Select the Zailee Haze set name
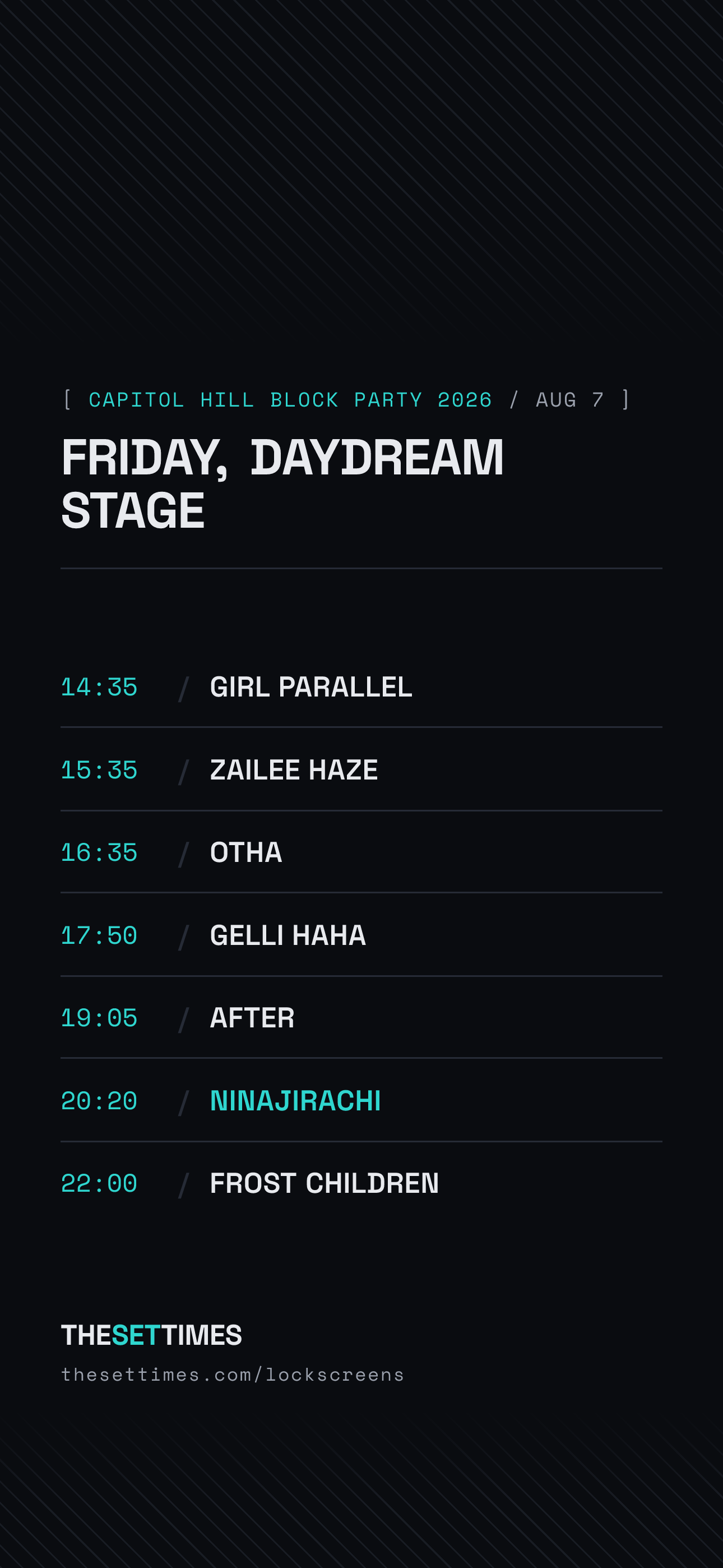The width and height of the screenshot is (723, 1568). pos(294,770)
